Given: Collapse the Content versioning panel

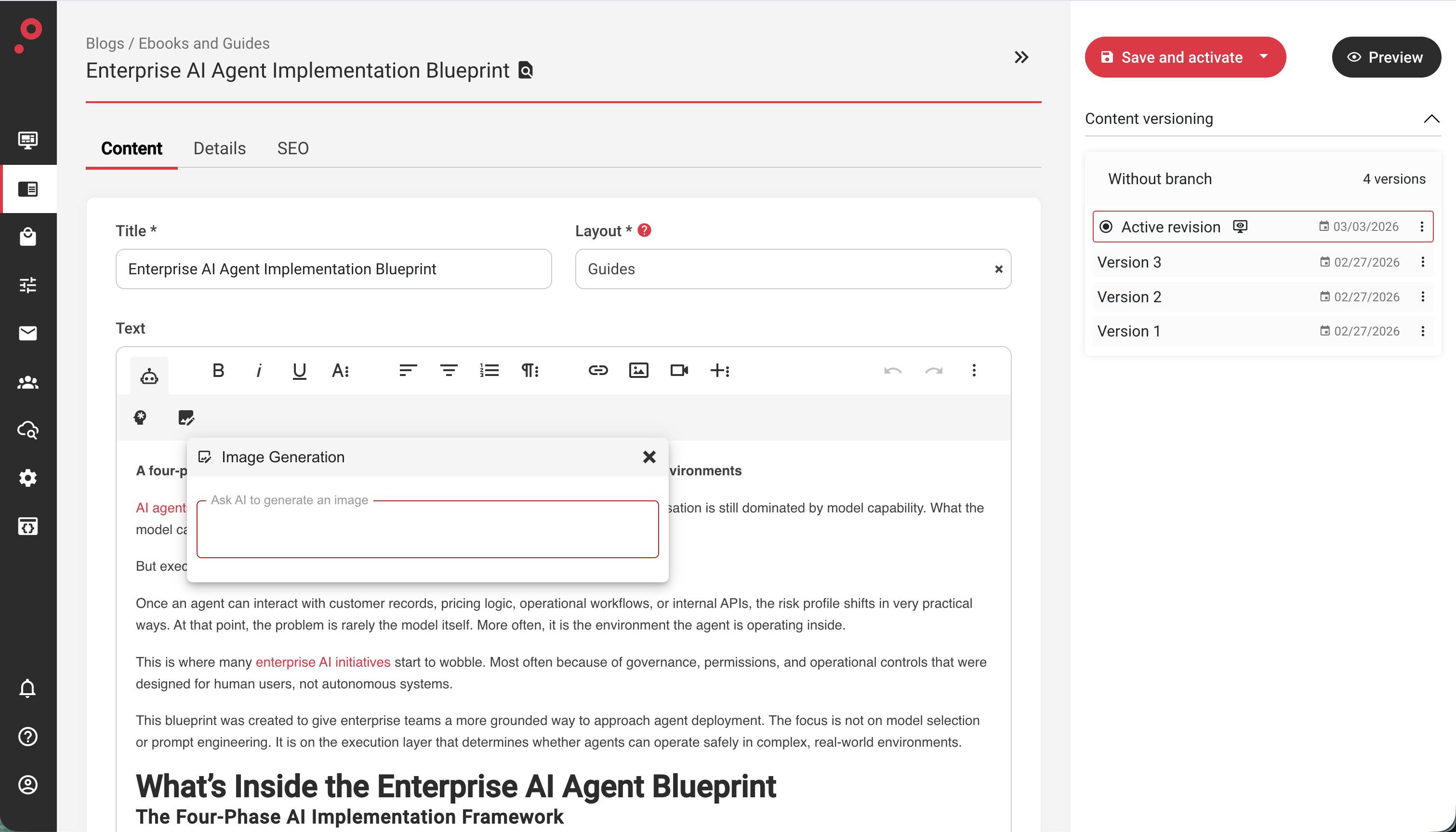Looking at the screenshot, I should click(1431, 119).
